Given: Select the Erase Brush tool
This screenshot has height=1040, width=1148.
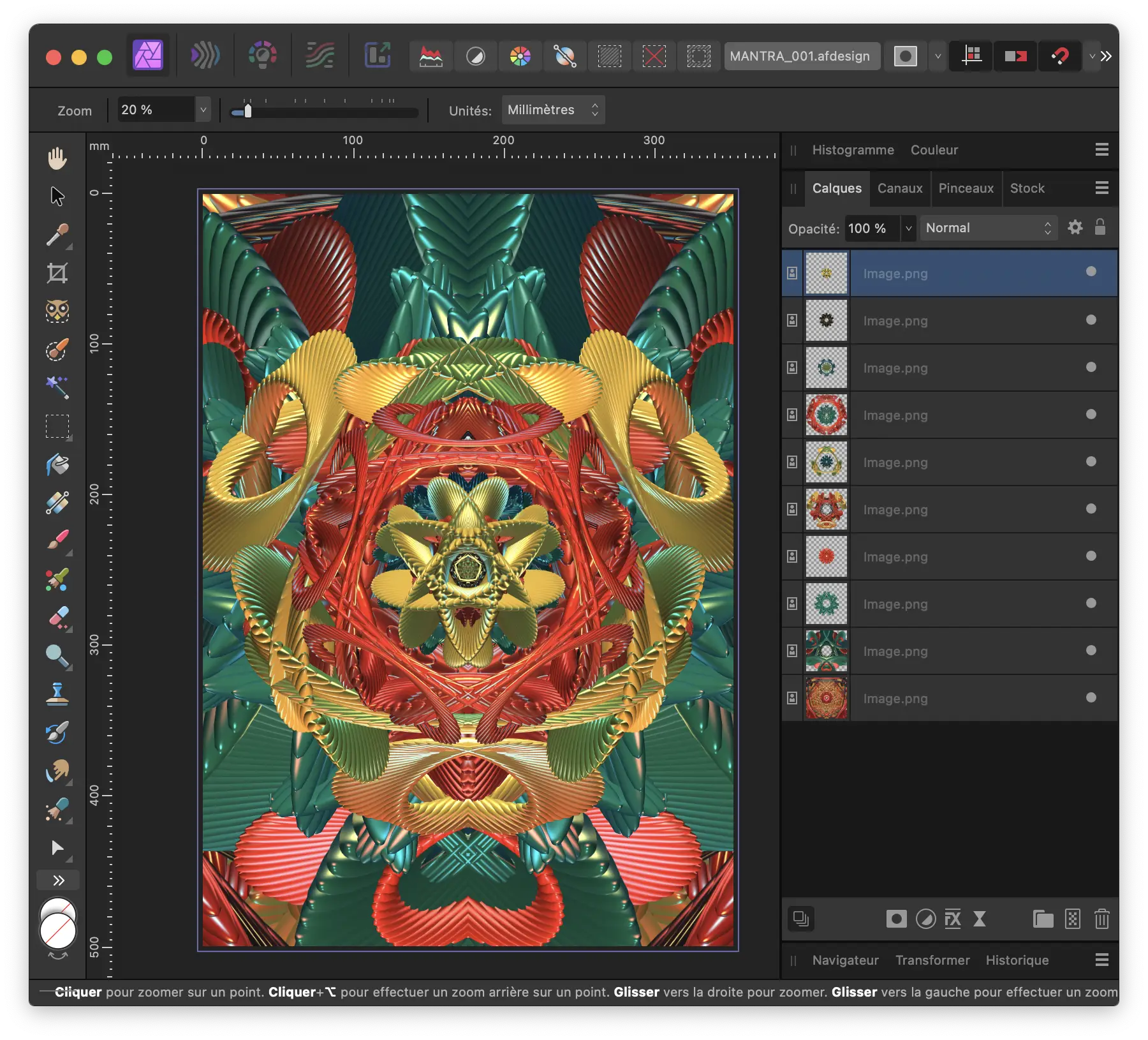Looking at the screenshot, I should click(57, 618).
